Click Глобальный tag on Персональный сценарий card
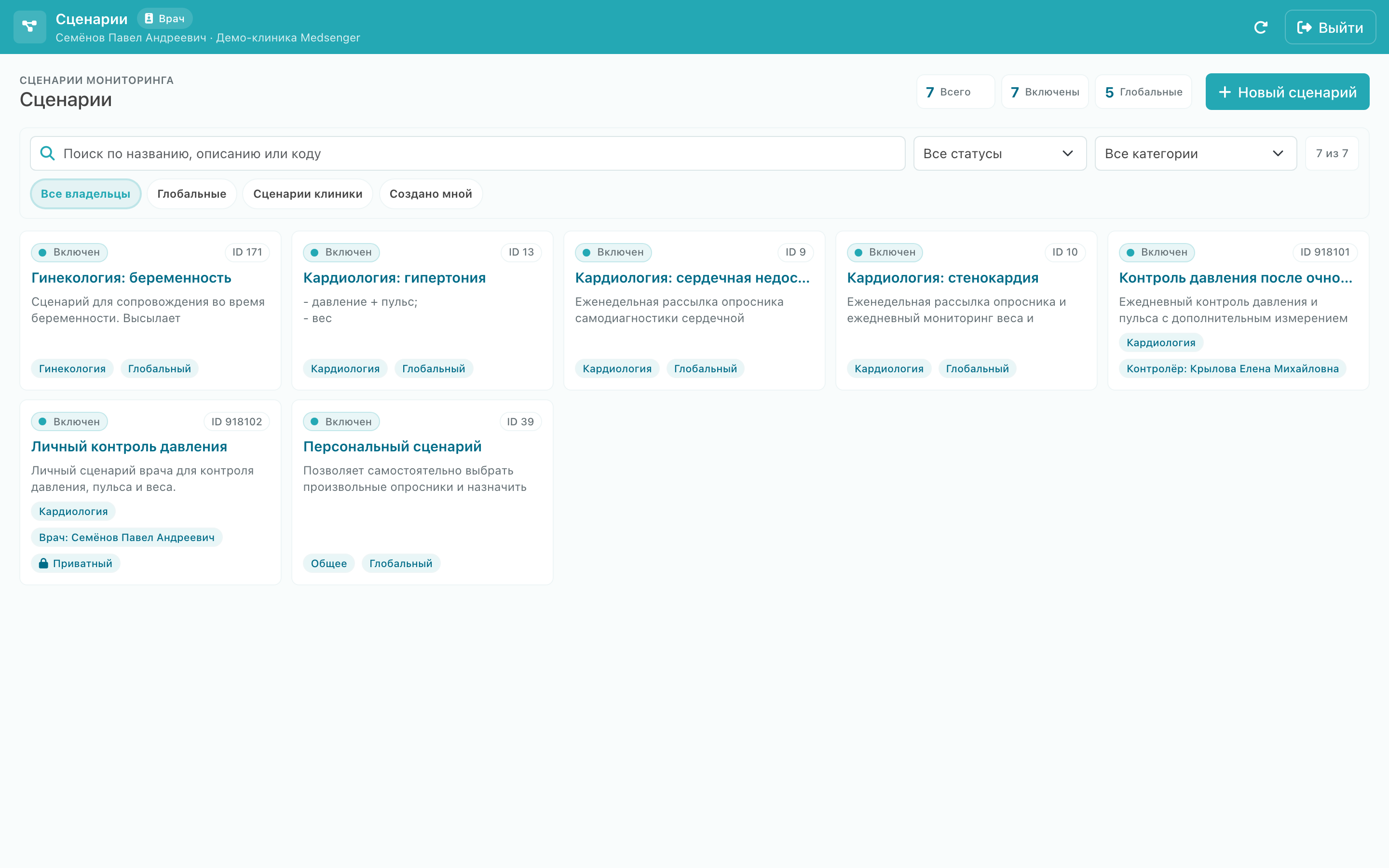The image size is (1389, 868). [401, 563]
